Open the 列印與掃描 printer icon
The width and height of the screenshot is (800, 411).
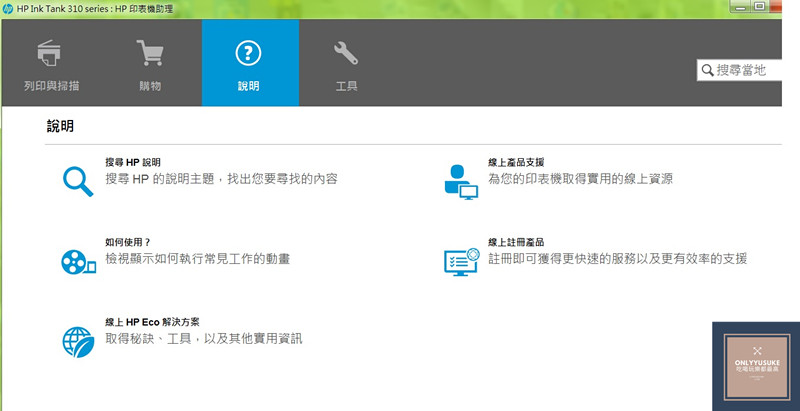(49, 53)
